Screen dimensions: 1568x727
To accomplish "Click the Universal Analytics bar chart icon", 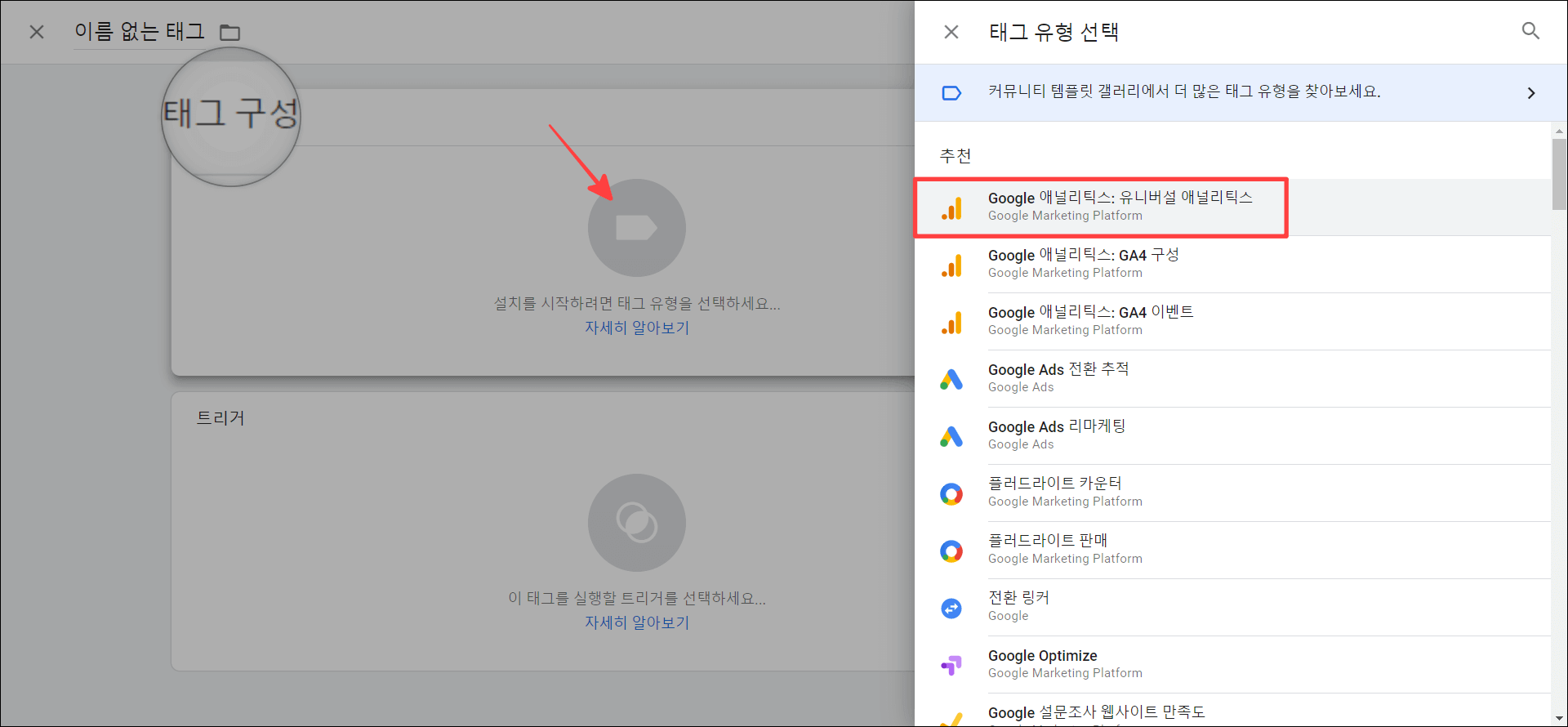I will 951,208.
